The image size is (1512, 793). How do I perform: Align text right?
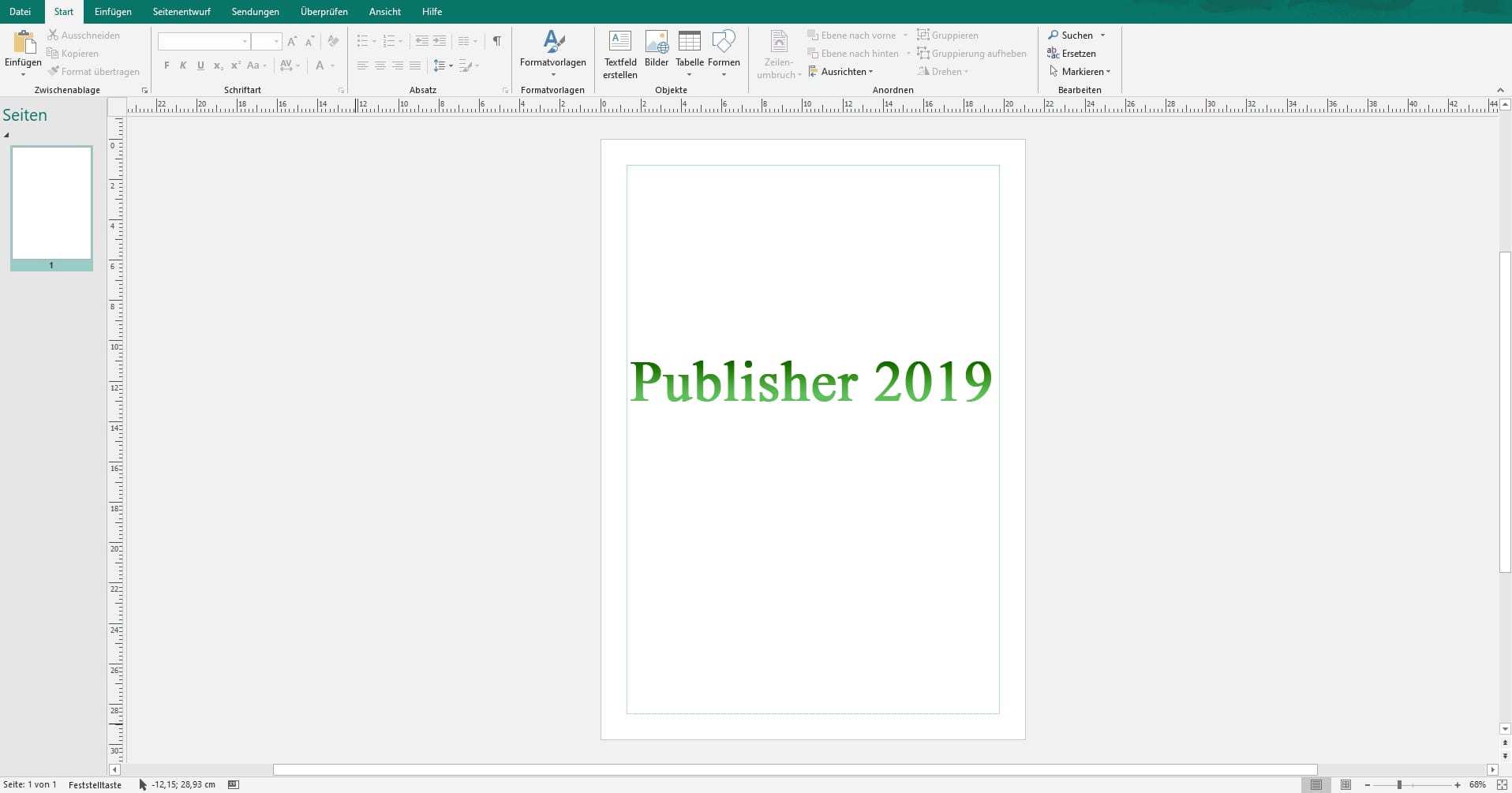tap(398, 65)
